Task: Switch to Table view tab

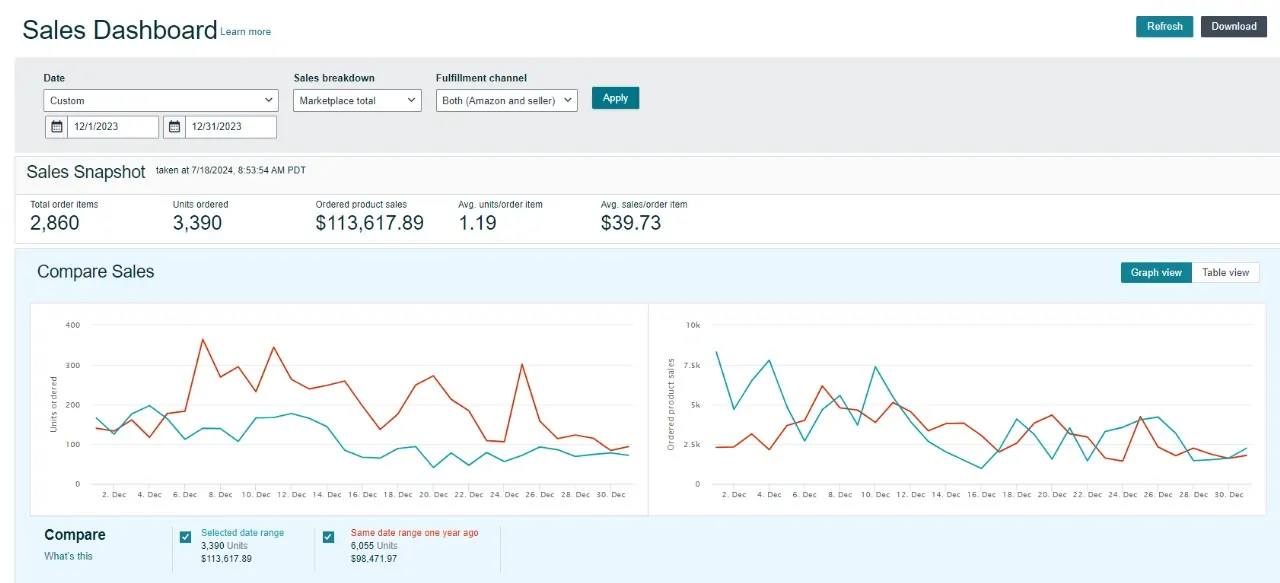Action: (1225, 272)
